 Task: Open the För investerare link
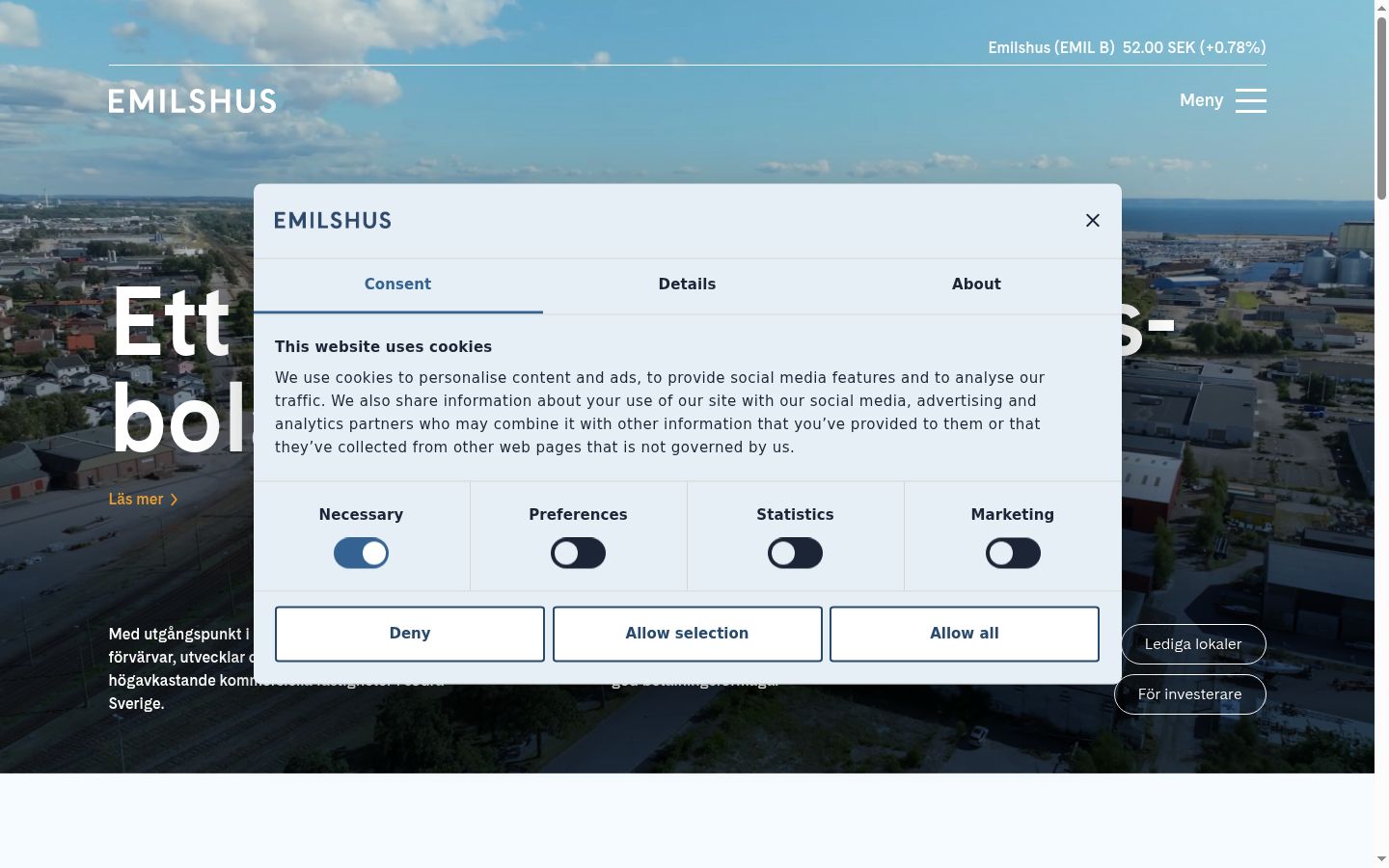(1190, 694)
